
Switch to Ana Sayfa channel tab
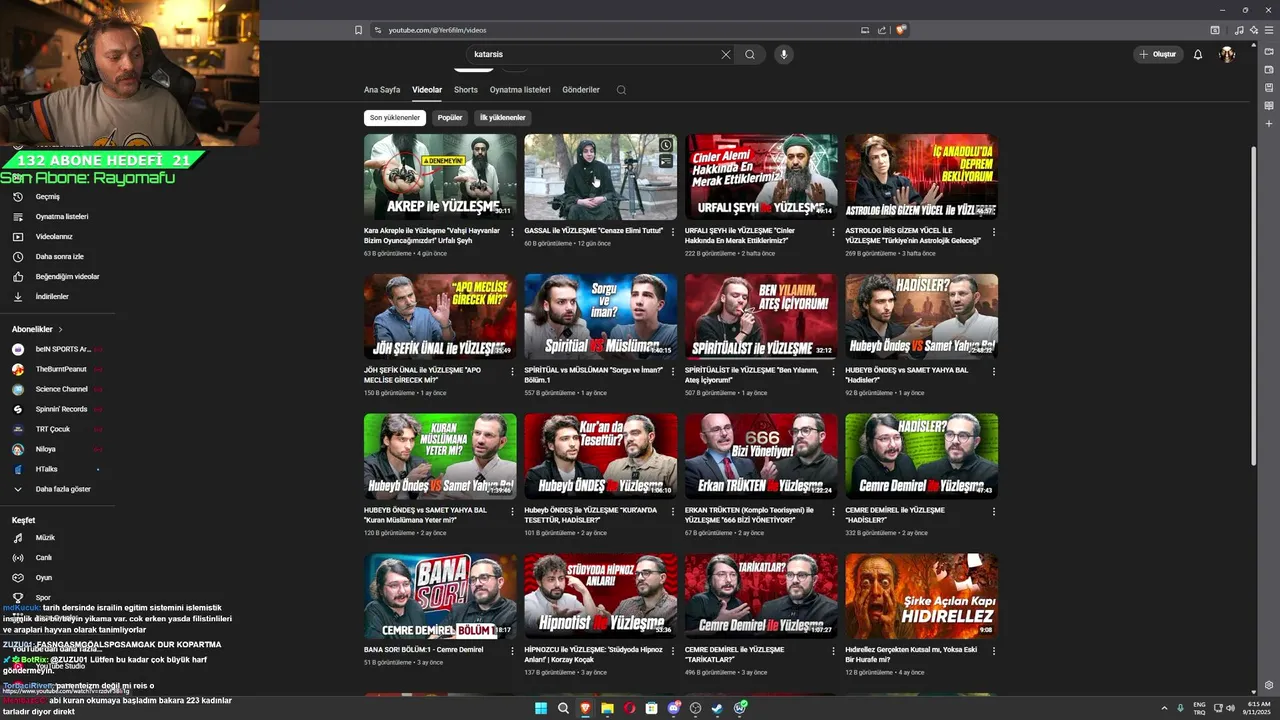point(382,90)
